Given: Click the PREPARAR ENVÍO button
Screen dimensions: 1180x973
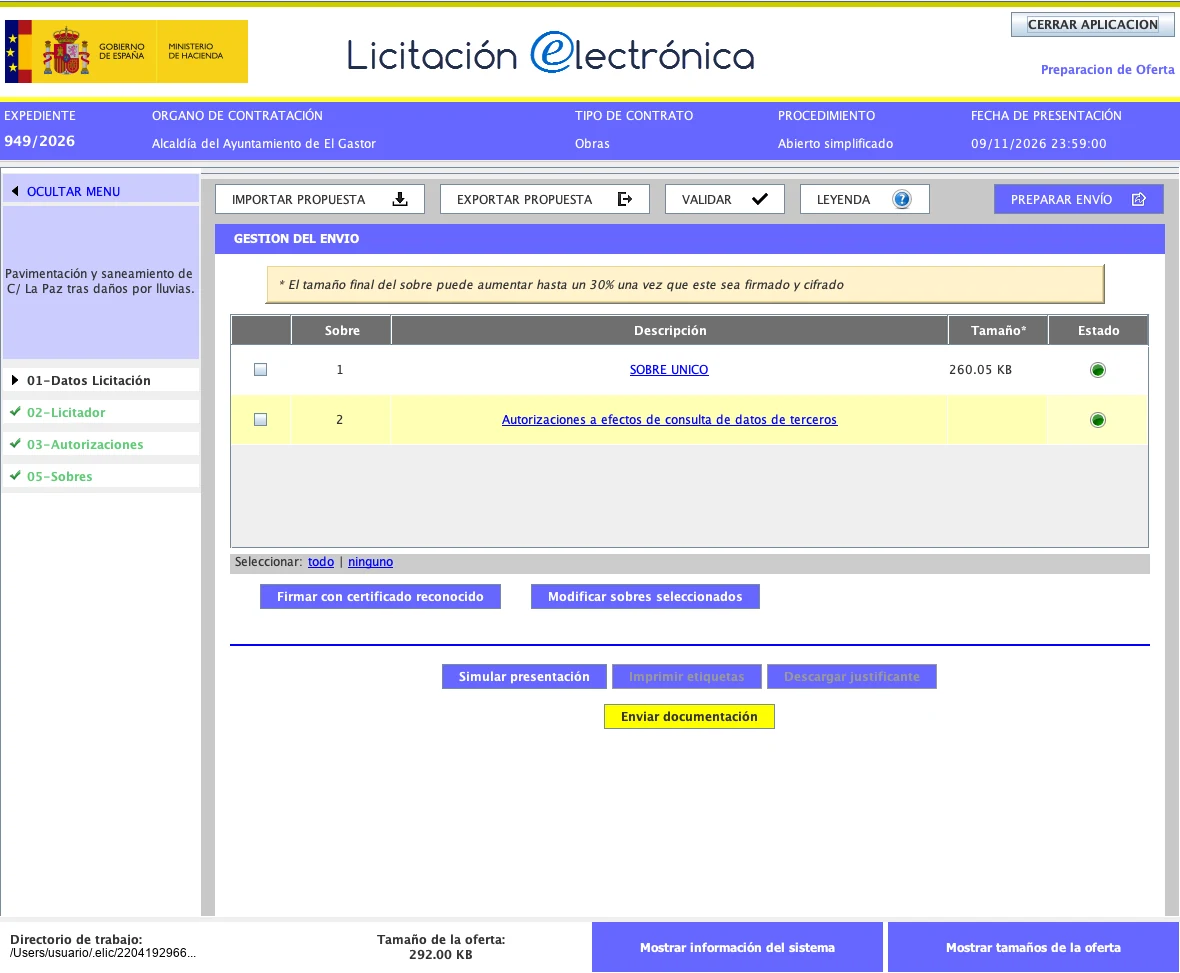Looking at the screenshot, I should (x=1078, y=199).
